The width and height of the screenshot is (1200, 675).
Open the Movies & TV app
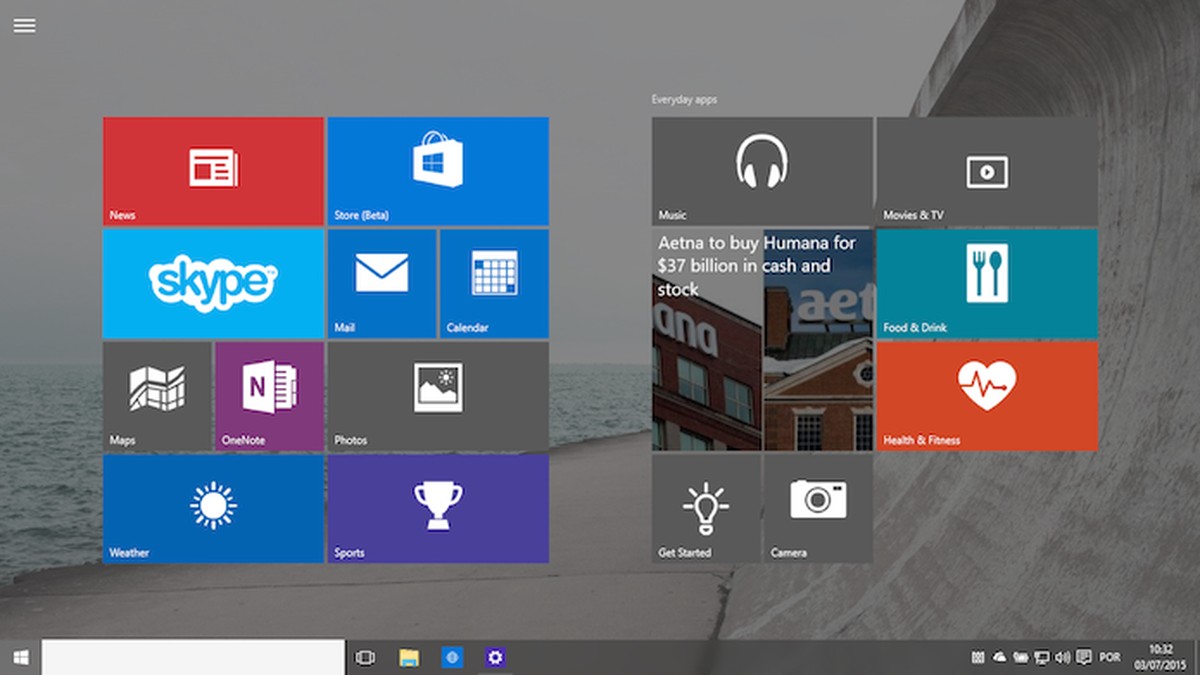click(987, 170)
